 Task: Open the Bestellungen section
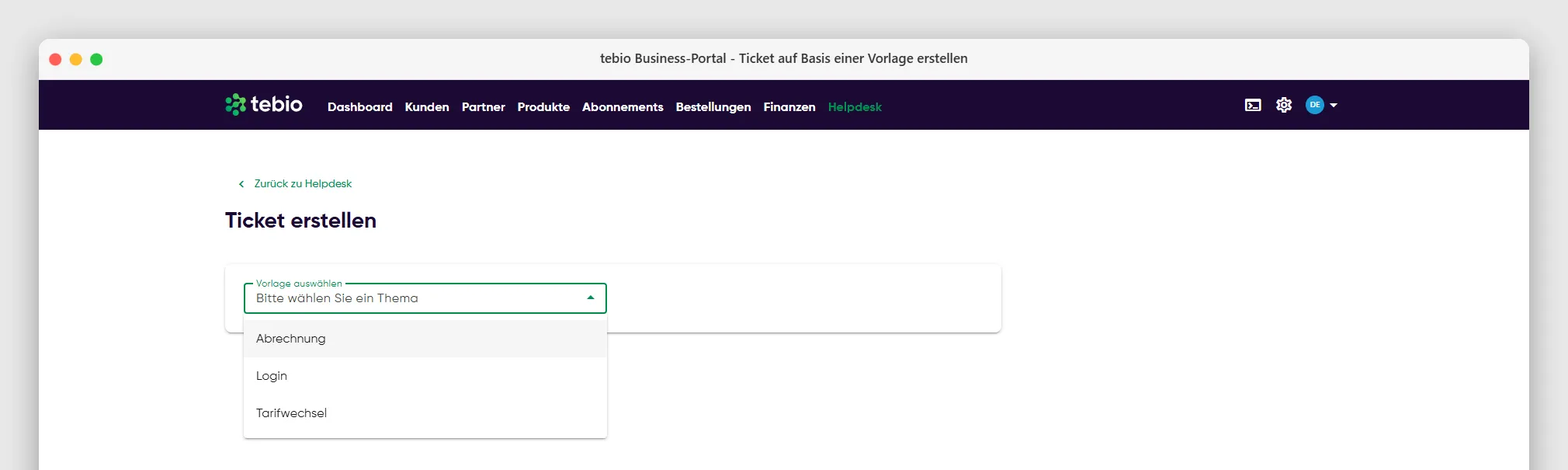(713, 107)
